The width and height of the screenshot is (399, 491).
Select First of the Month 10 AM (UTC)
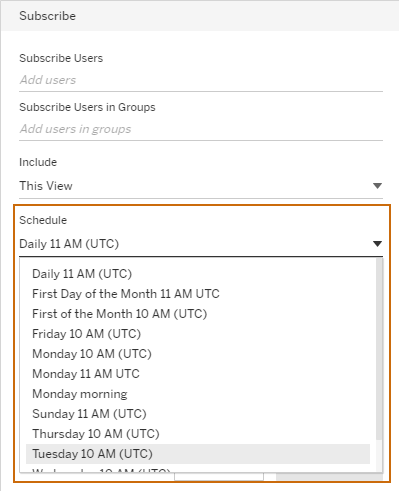pyautogui.click(x=198, y=314)
